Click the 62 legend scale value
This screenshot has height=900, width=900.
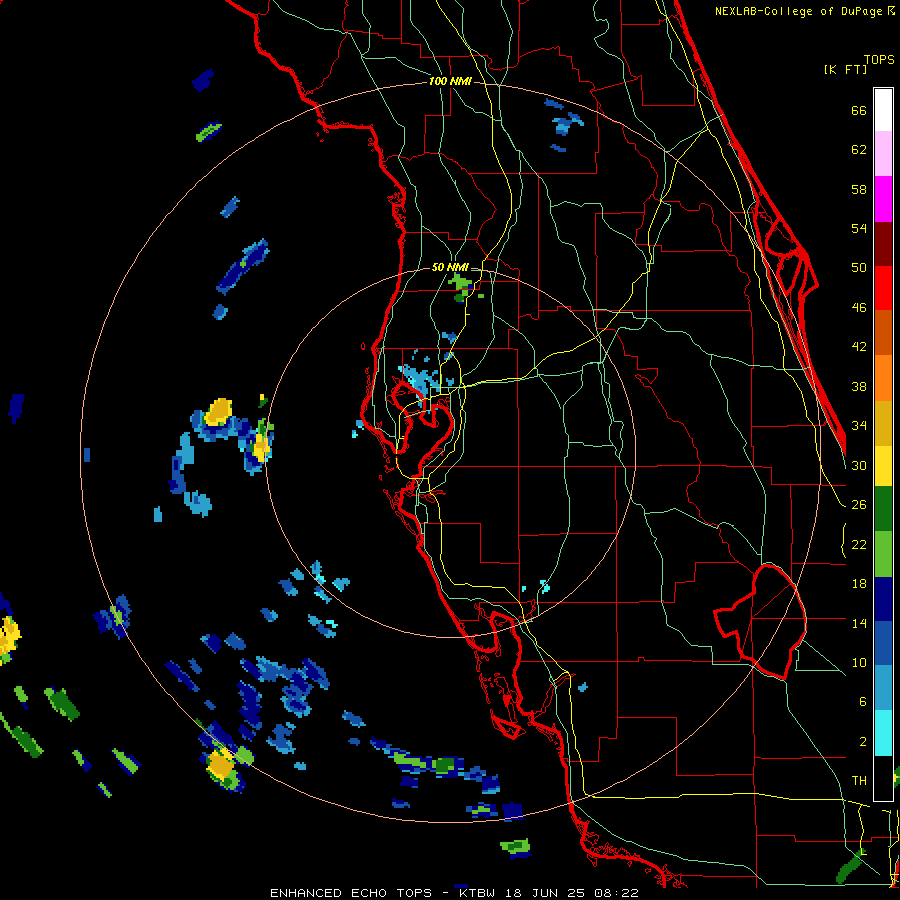coord(859,150)
